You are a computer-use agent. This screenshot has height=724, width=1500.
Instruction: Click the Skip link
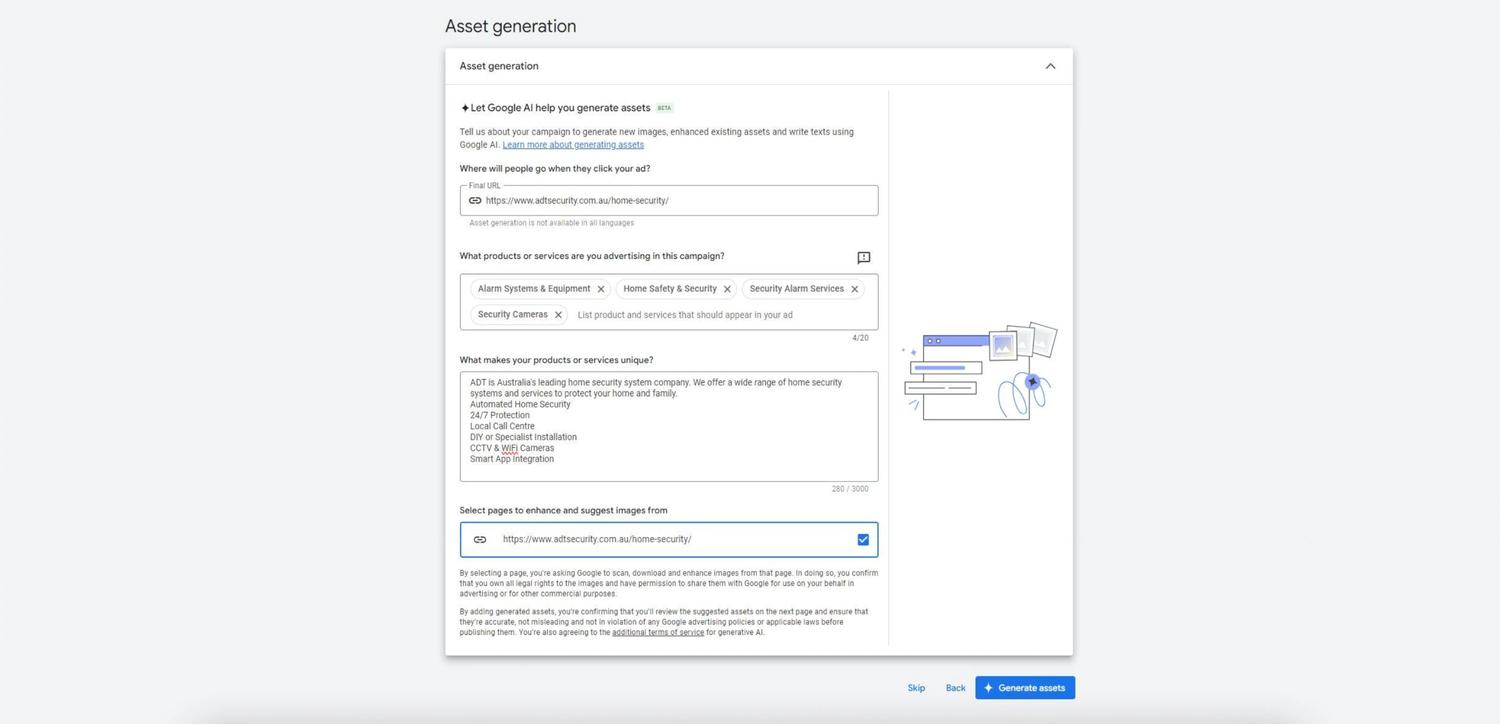point(915,687)
